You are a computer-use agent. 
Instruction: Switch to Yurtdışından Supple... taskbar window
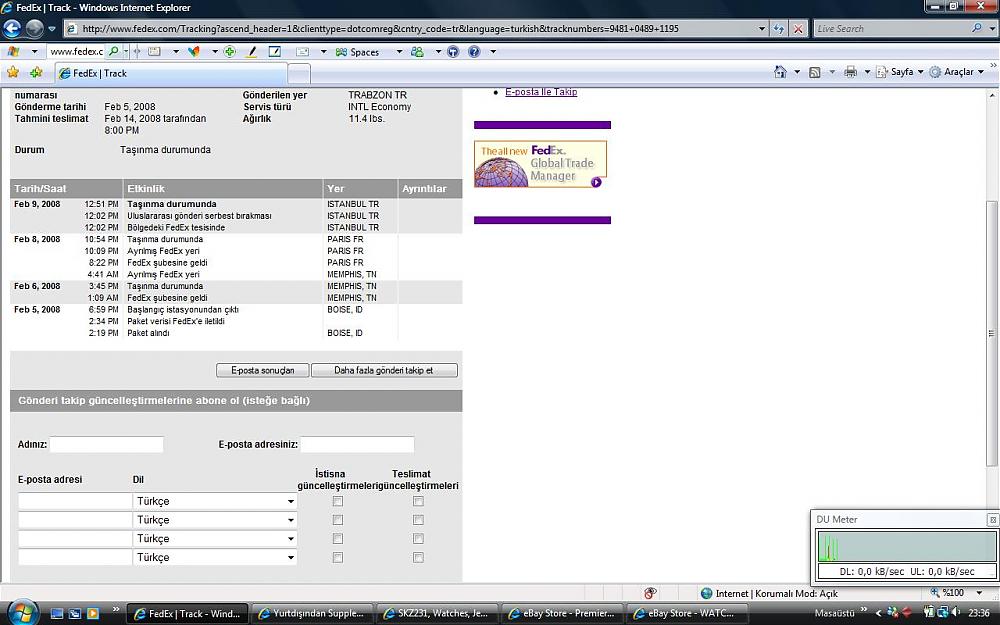312,614
